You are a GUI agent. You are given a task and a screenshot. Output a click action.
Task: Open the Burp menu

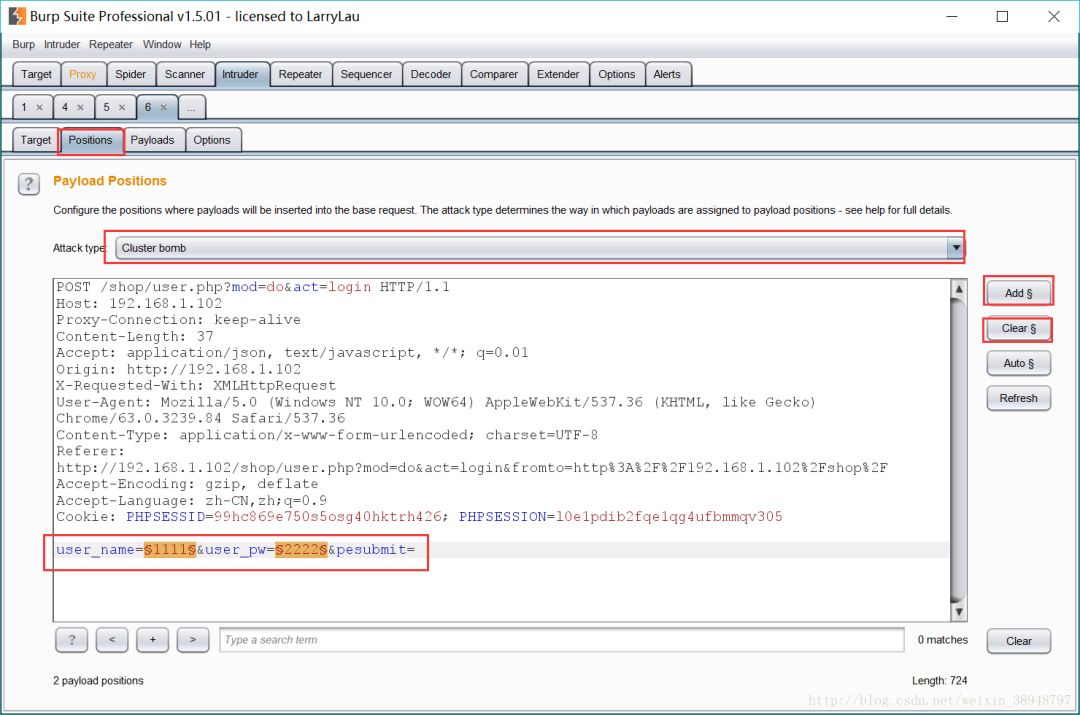[23, 44]
